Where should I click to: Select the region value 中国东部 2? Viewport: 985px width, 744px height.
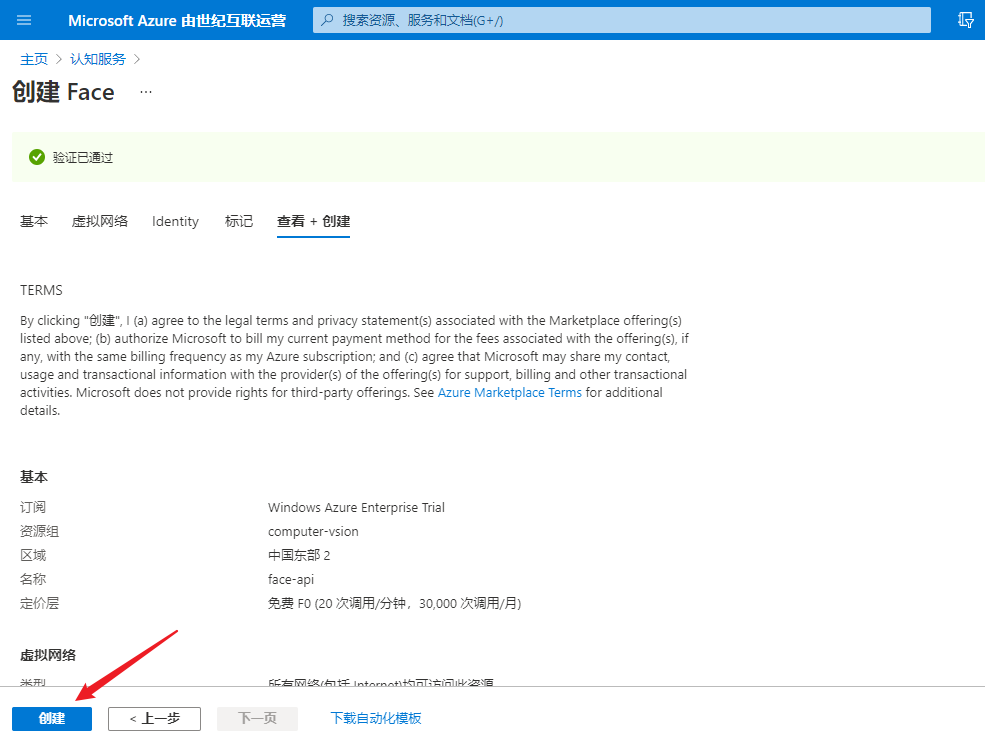(299, 555)
